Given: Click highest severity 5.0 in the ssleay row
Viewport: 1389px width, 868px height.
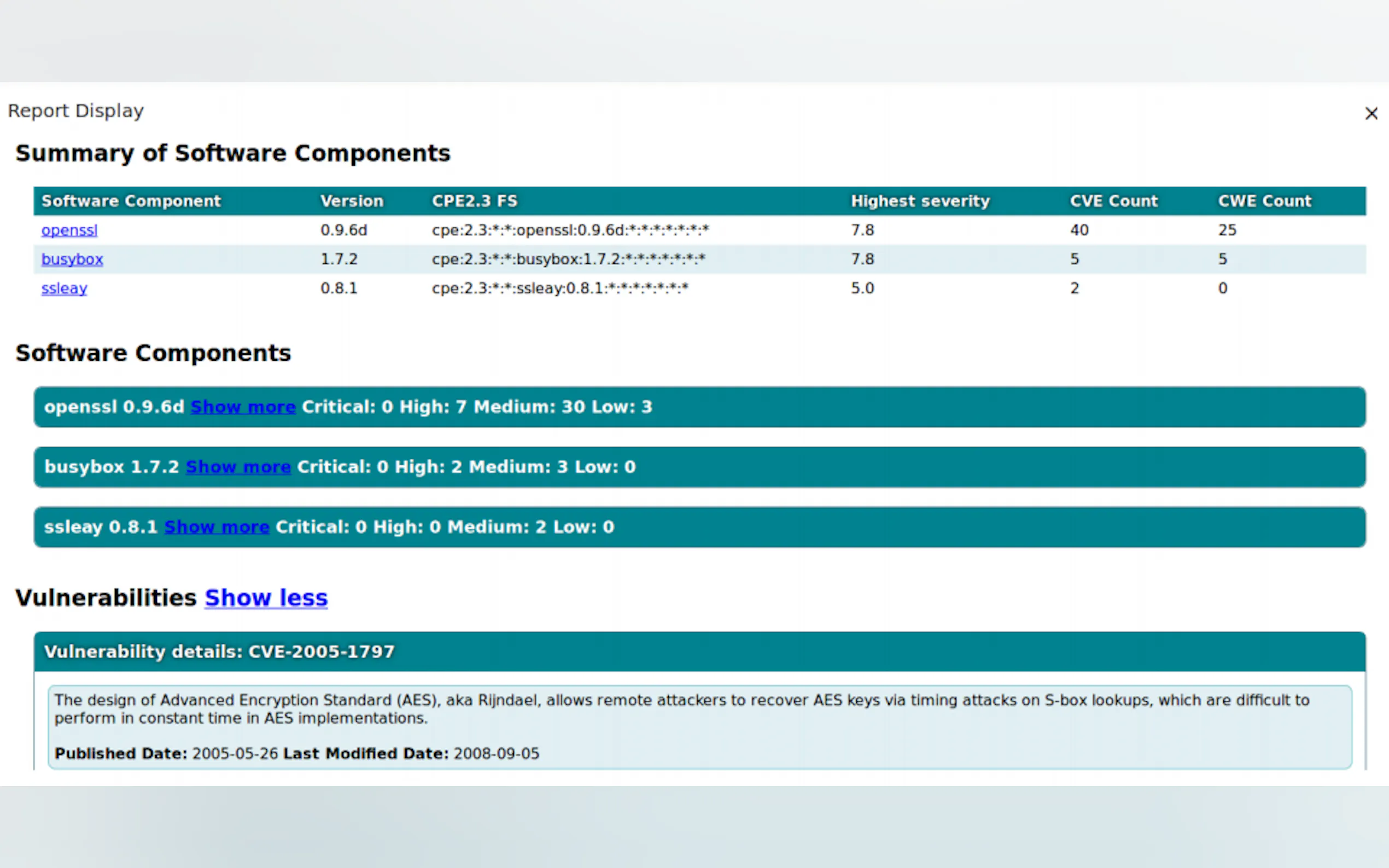Looking at the screenshot, I should tap(862, 288).
